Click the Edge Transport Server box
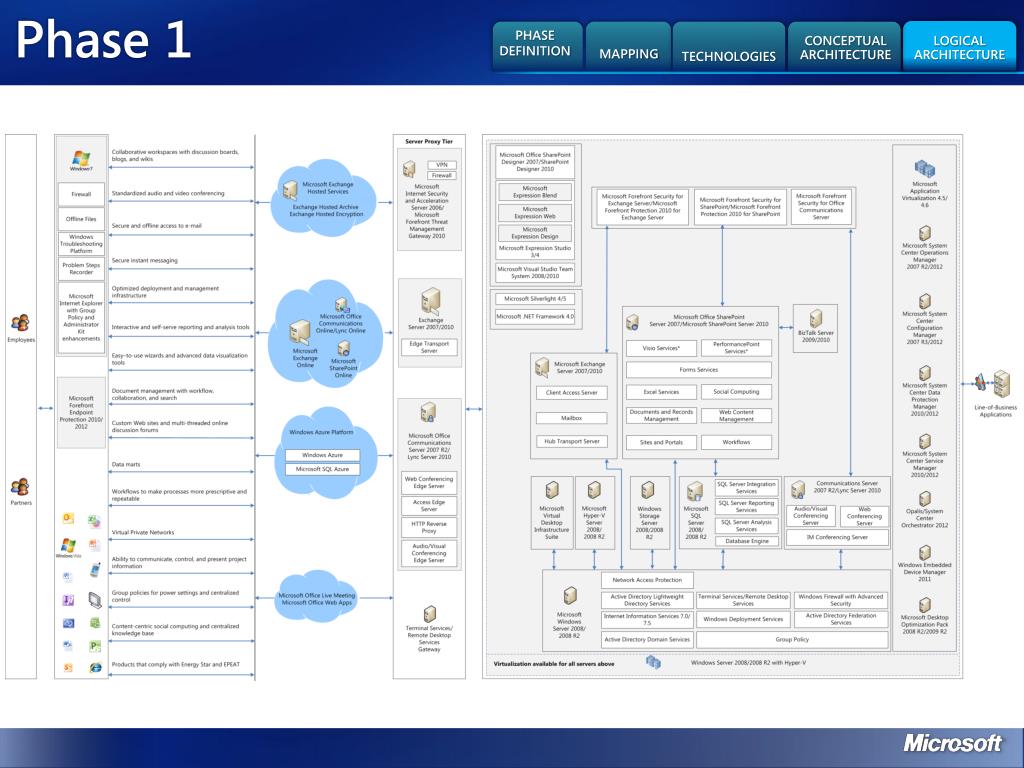Screen dimensions: 1024x768 click(x=429, y=347)
